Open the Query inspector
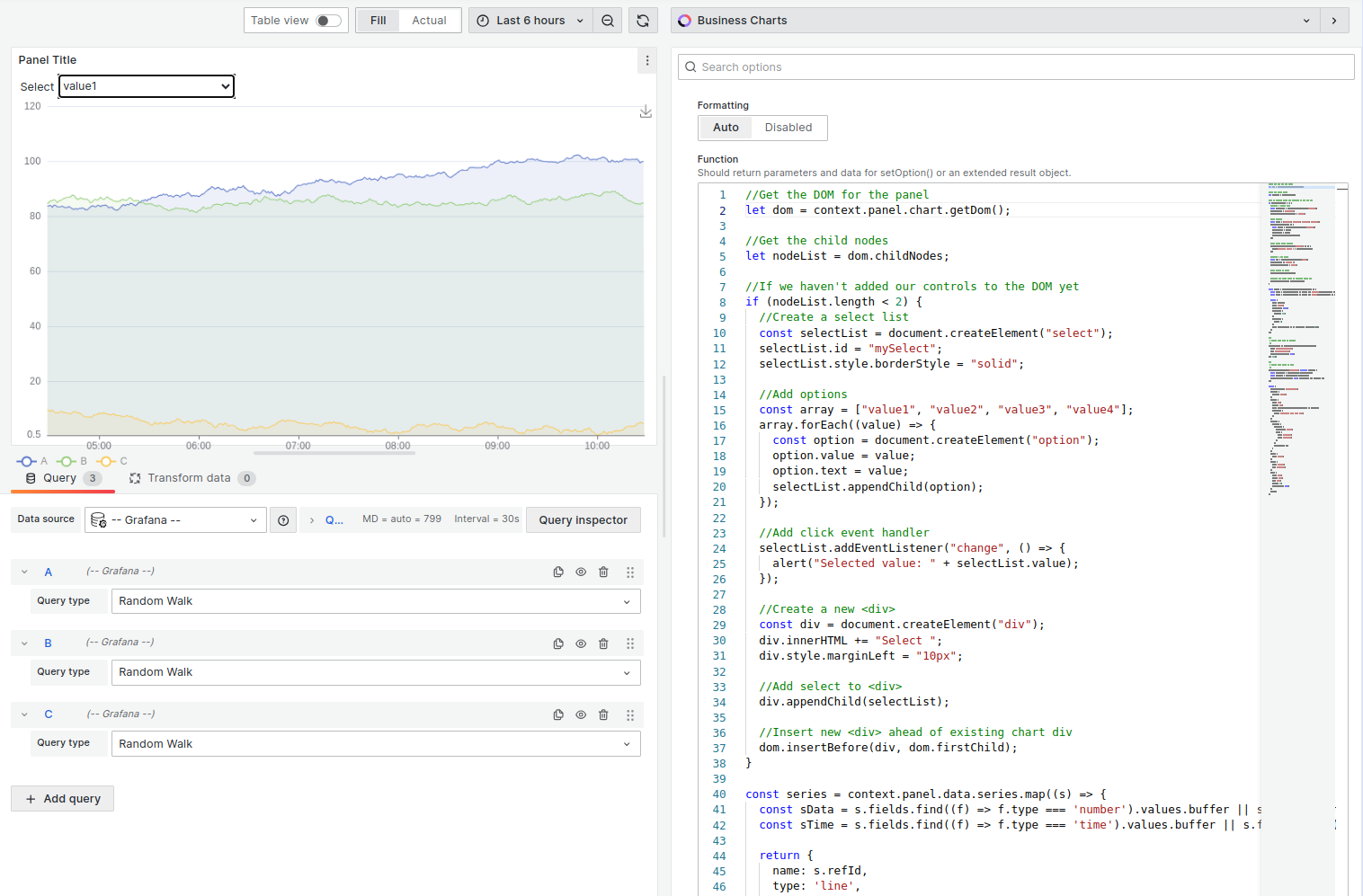The image size is (1363, 896). coord(583,519)
